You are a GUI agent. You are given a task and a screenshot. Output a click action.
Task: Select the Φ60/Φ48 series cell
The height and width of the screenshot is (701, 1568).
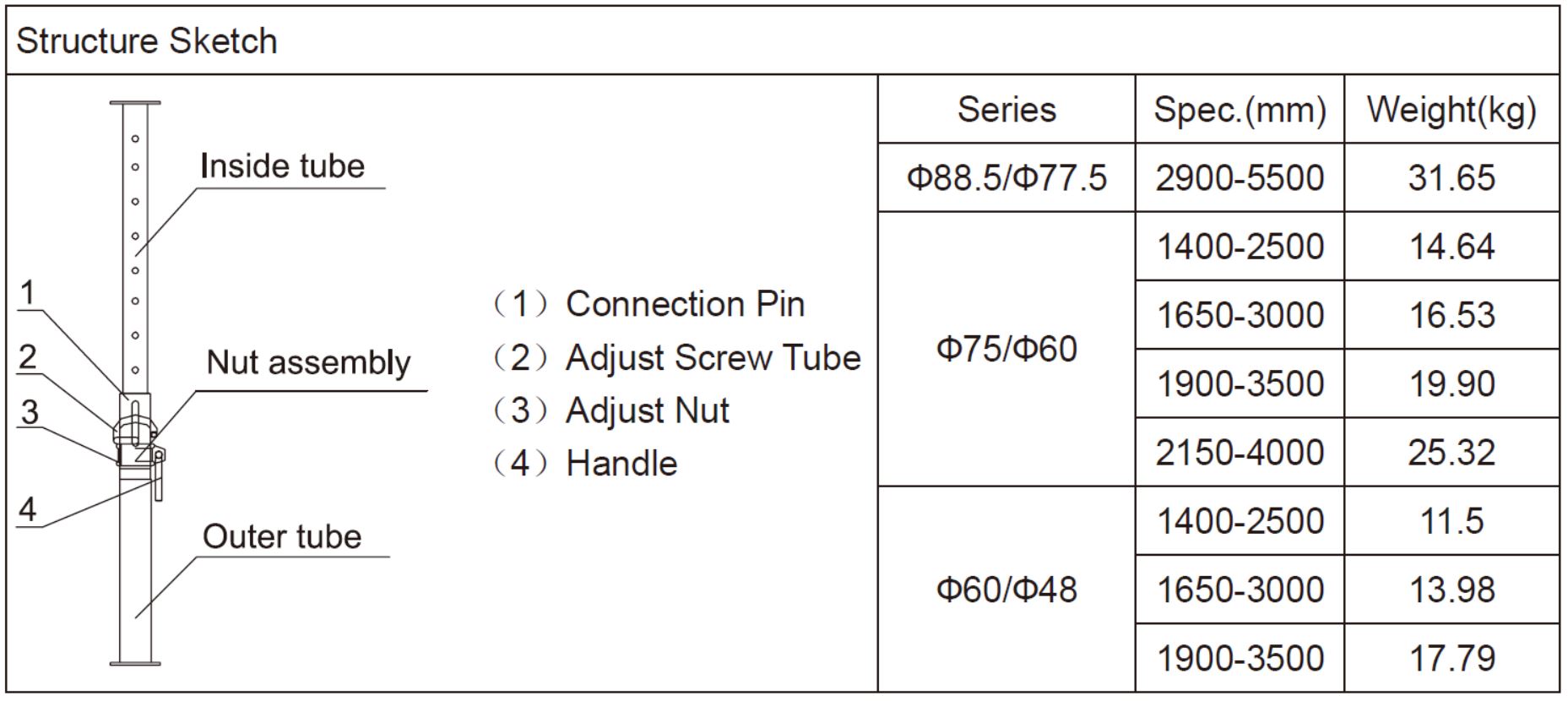[x=1006, y=590]
